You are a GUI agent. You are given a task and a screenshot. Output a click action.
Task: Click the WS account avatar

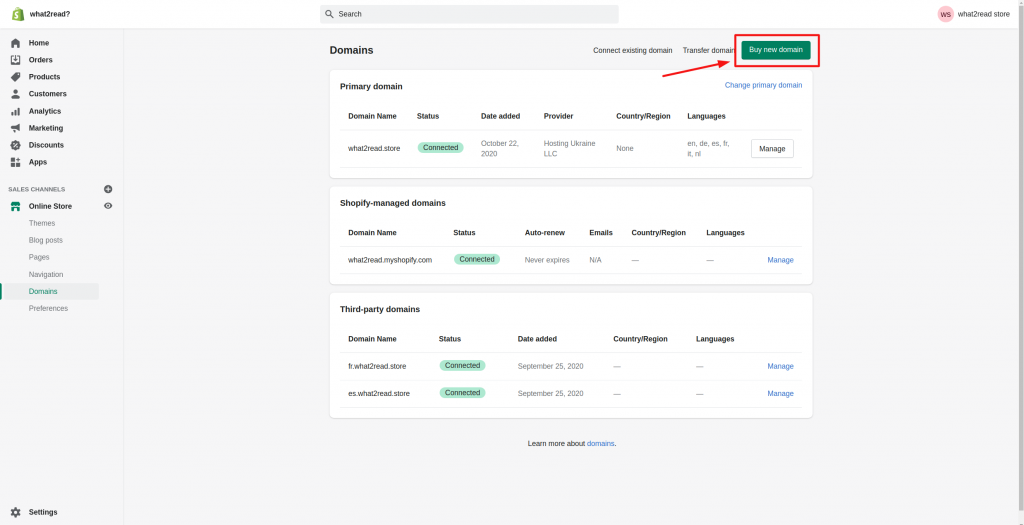(945, 14)
